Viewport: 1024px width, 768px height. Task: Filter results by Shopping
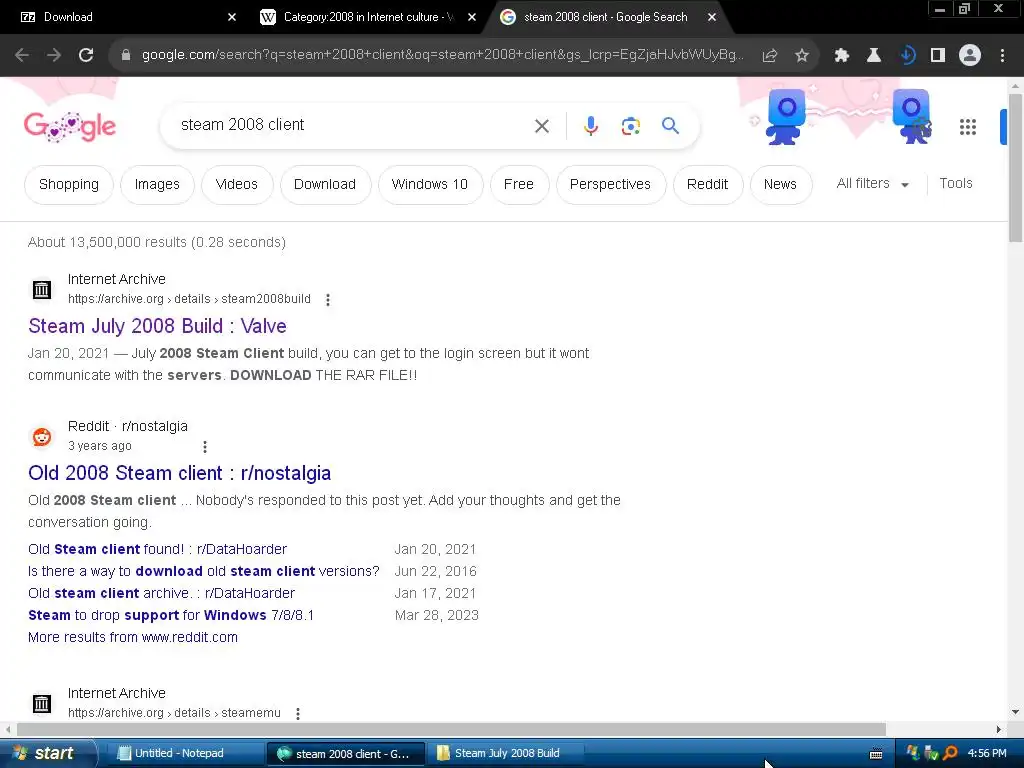tap(69, 185)
